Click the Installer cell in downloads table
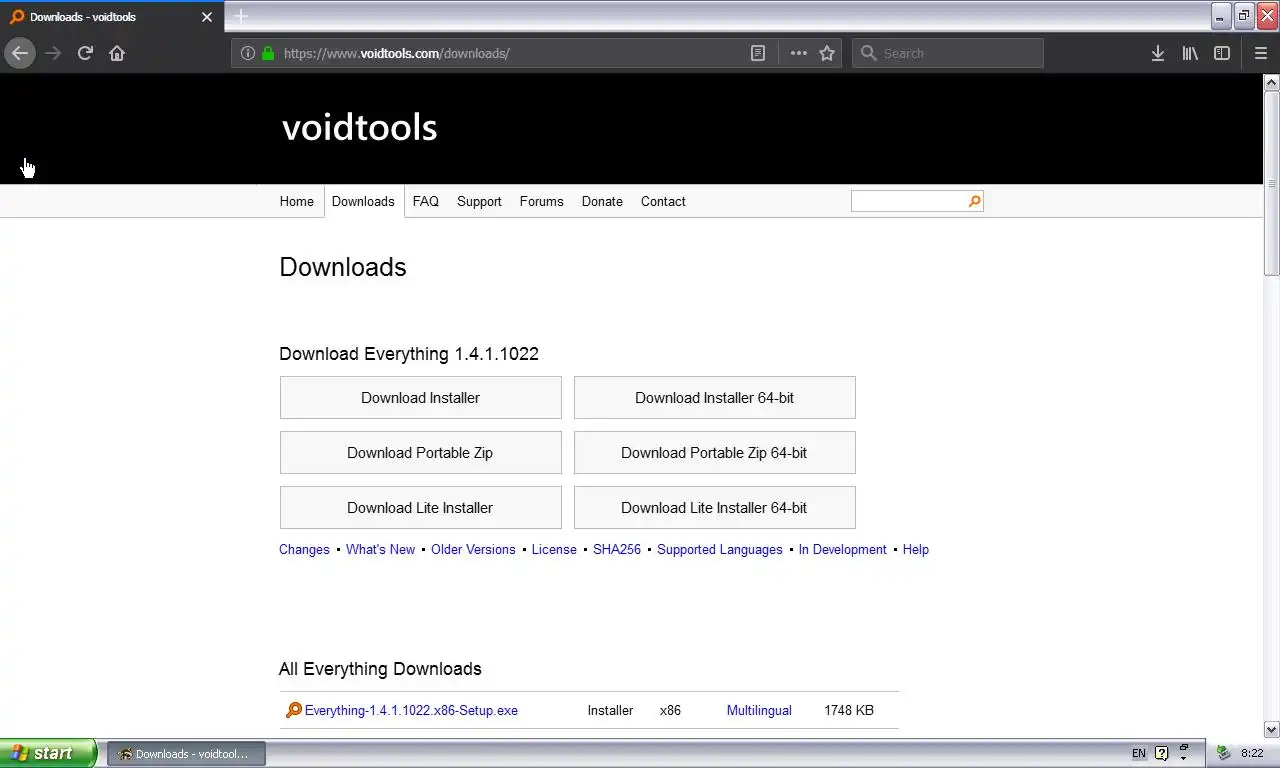 [x=610, y=710]
